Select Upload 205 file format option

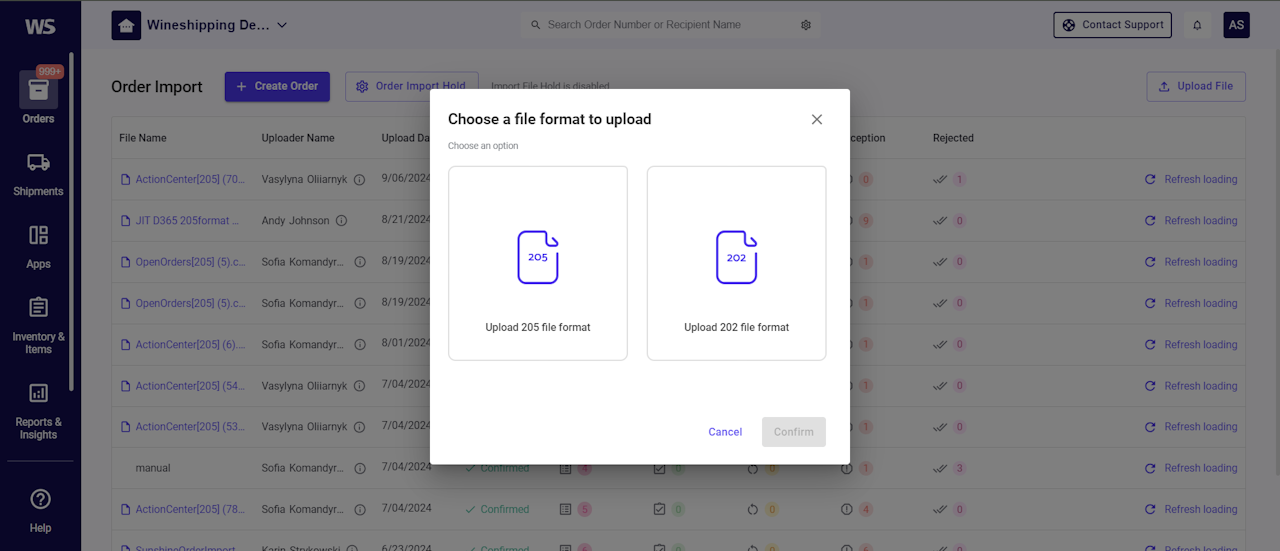538,263
